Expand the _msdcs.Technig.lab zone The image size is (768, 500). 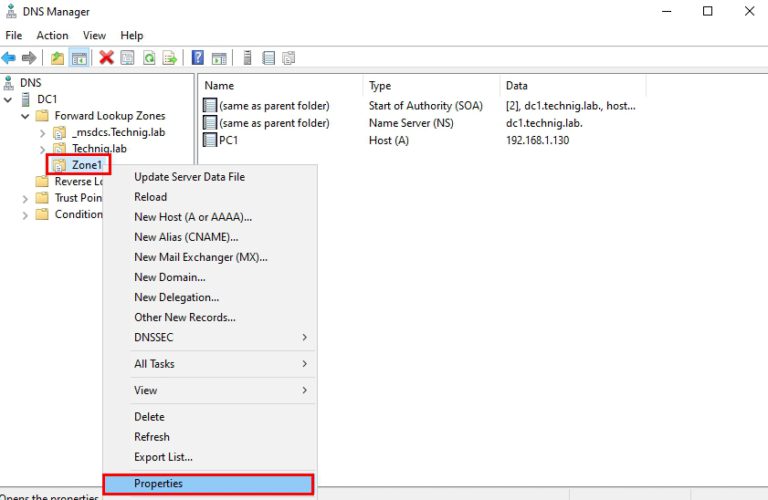(x=42, y=132)
